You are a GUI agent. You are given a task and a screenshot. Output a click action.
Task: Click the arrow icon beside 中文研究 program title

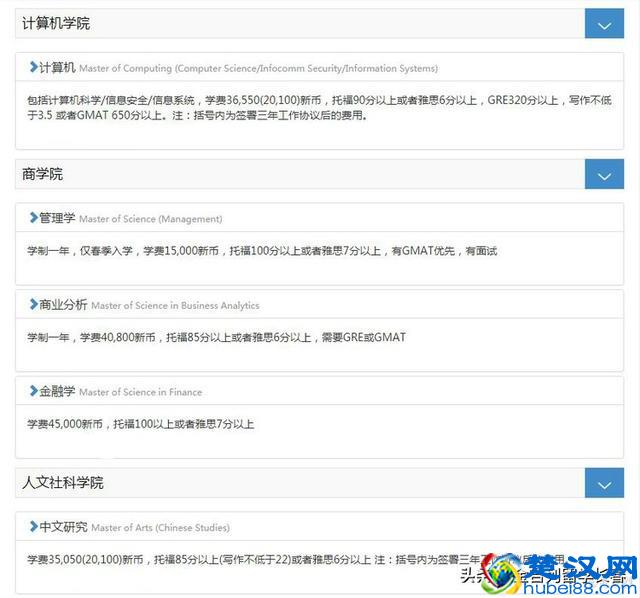pyautogui.click(x=33, y=526)
